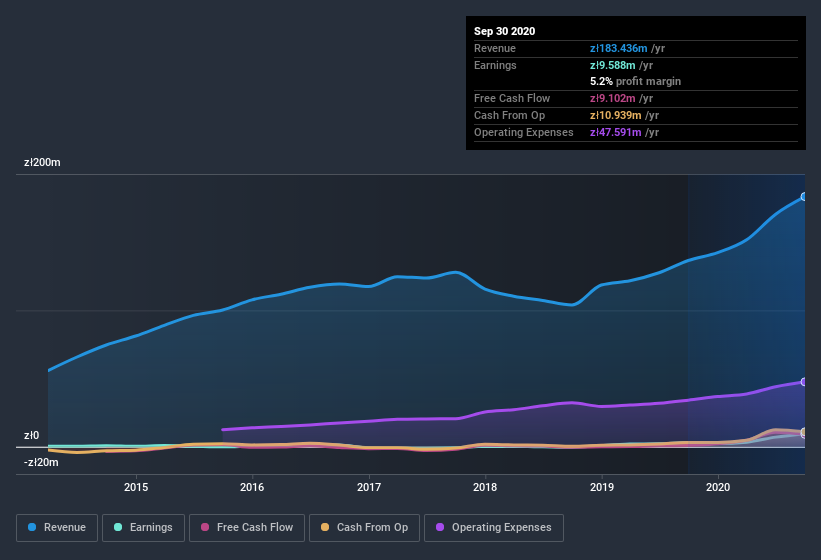
Task: Click the 2019 x-axis label
Action: coord(602,487)
